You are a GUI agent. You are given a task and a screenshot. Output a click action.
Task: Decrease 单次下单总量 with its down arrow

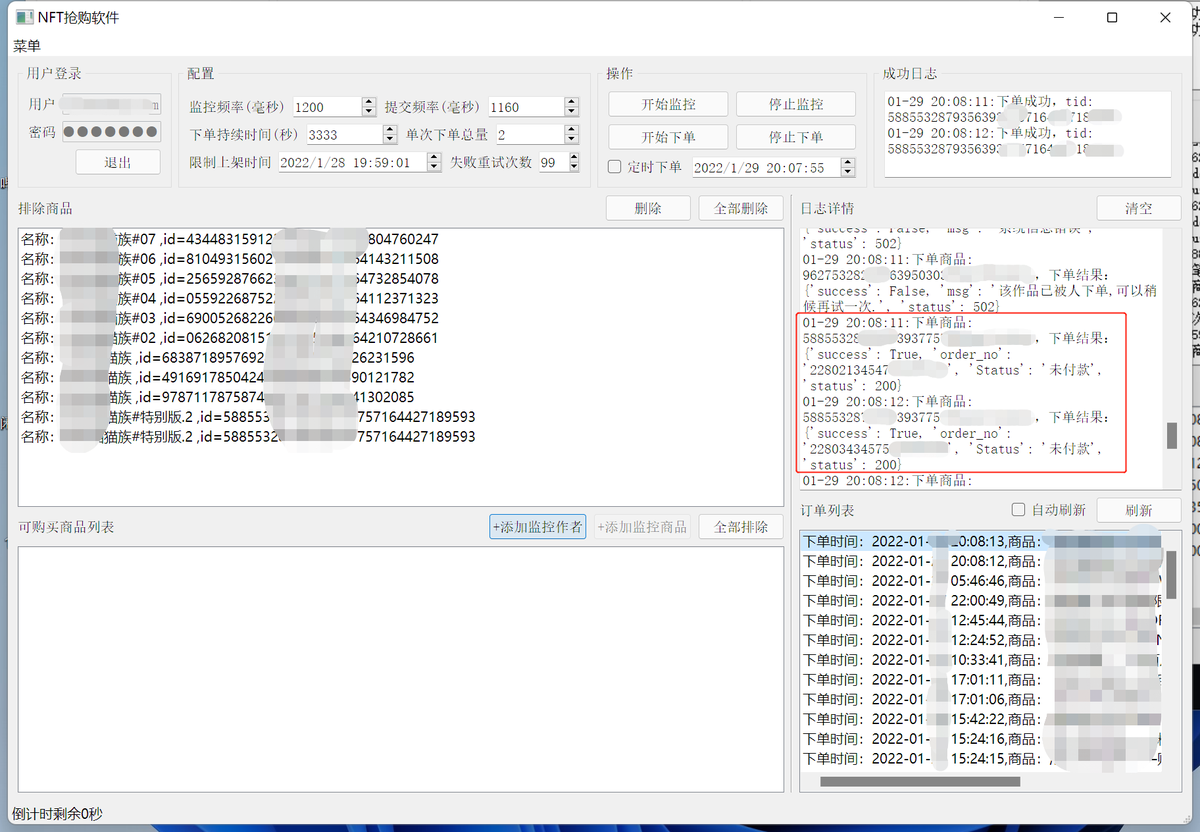click(x=571, y=139)
